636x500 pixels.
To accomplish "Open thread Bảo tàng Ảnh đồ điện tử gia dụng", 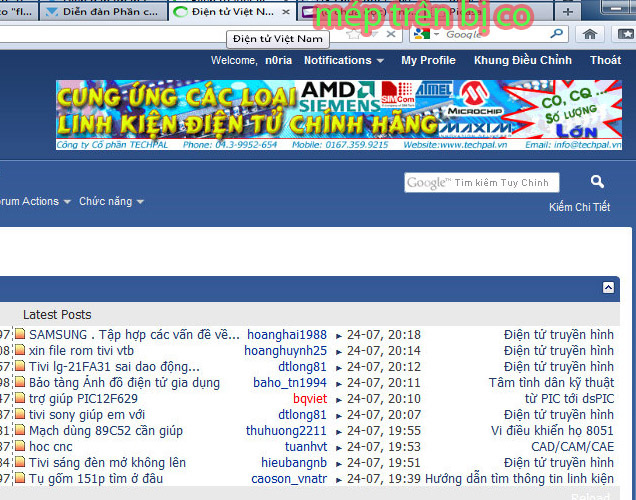I will pos(124,382).
